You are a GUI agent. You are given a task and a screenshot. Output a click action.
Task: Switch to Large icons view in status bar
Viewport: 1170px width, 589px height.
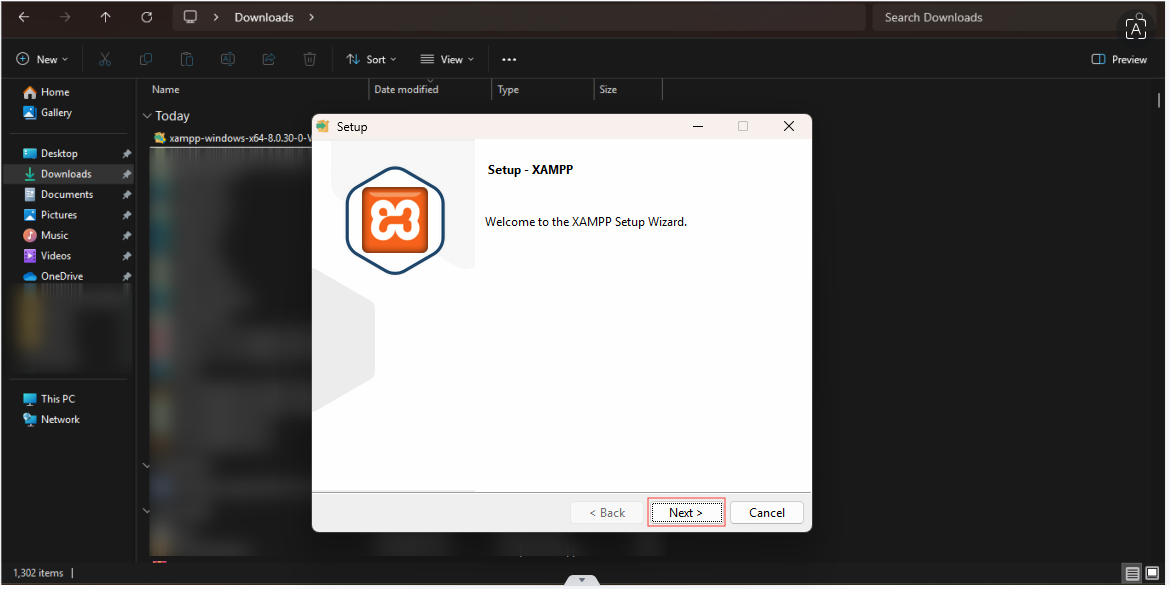(1152, 573)
